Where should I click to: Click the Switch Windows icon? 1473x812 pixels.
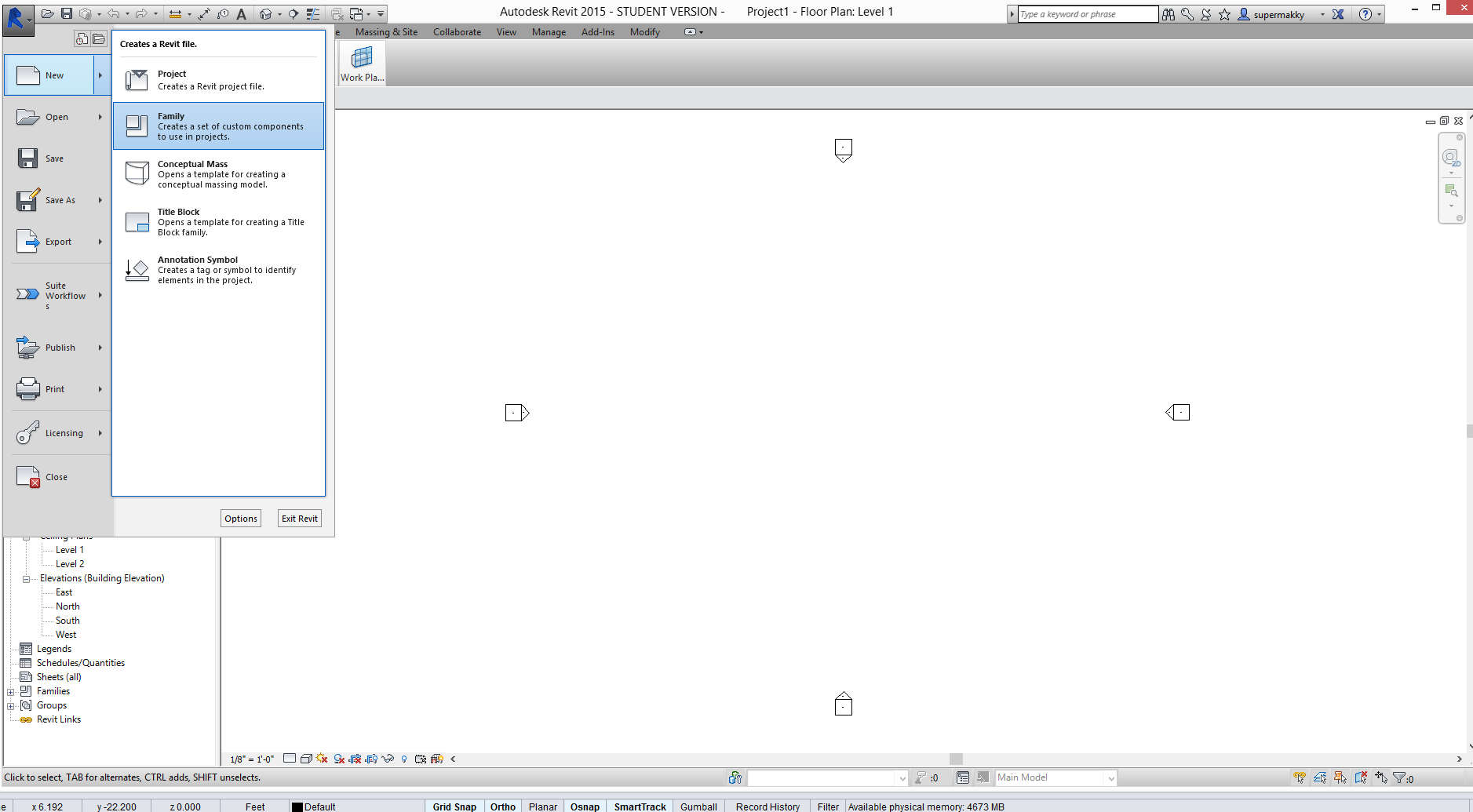click(x=356, y=14)
